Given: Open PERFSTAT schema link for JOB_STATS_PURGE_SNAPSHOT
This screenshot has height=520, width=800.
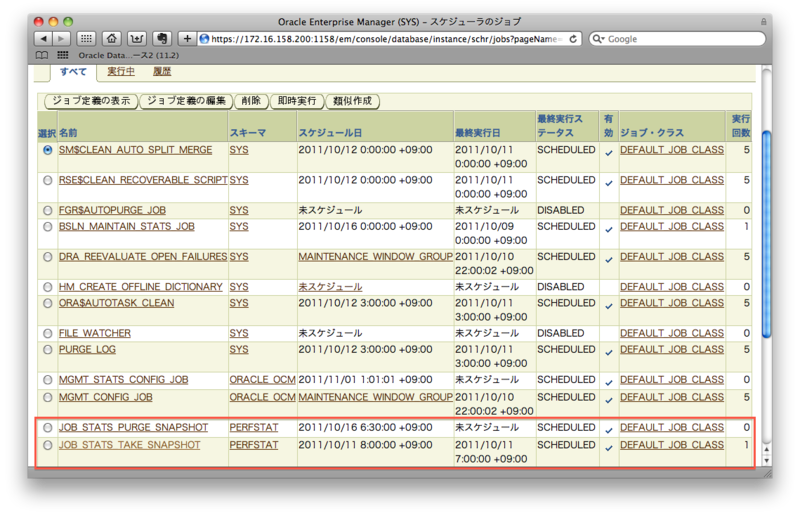Looking at the screenshot, I should [x=254, y=428].
